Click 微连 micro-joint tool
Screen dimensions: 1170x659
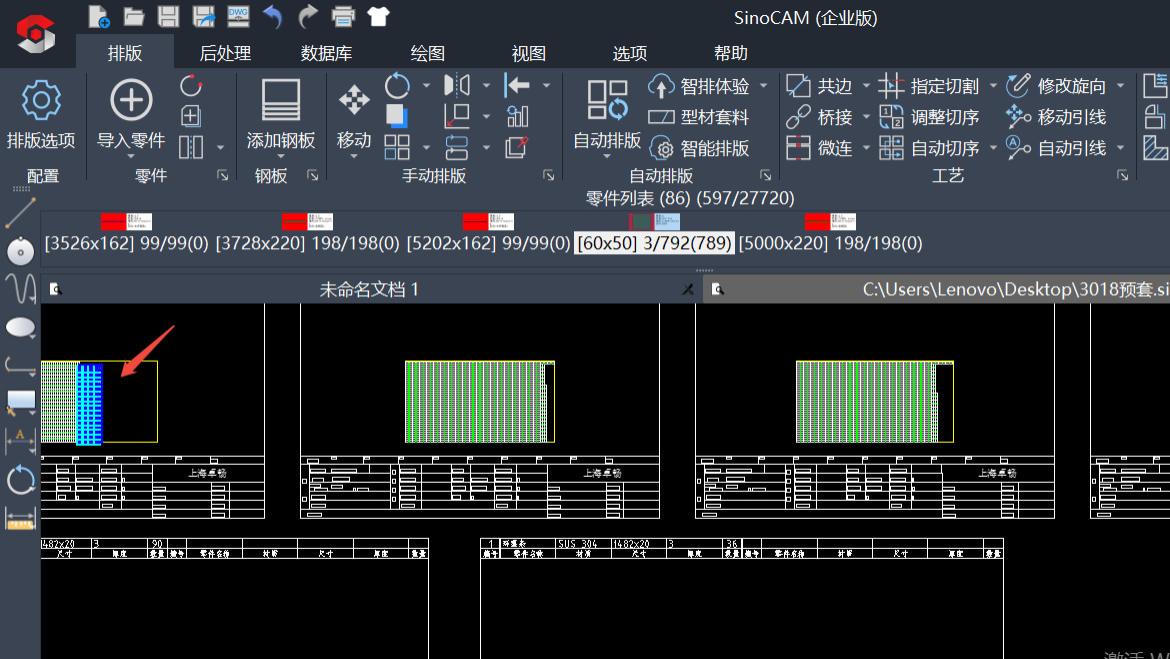pyautogui.click(x=819, y=148)
